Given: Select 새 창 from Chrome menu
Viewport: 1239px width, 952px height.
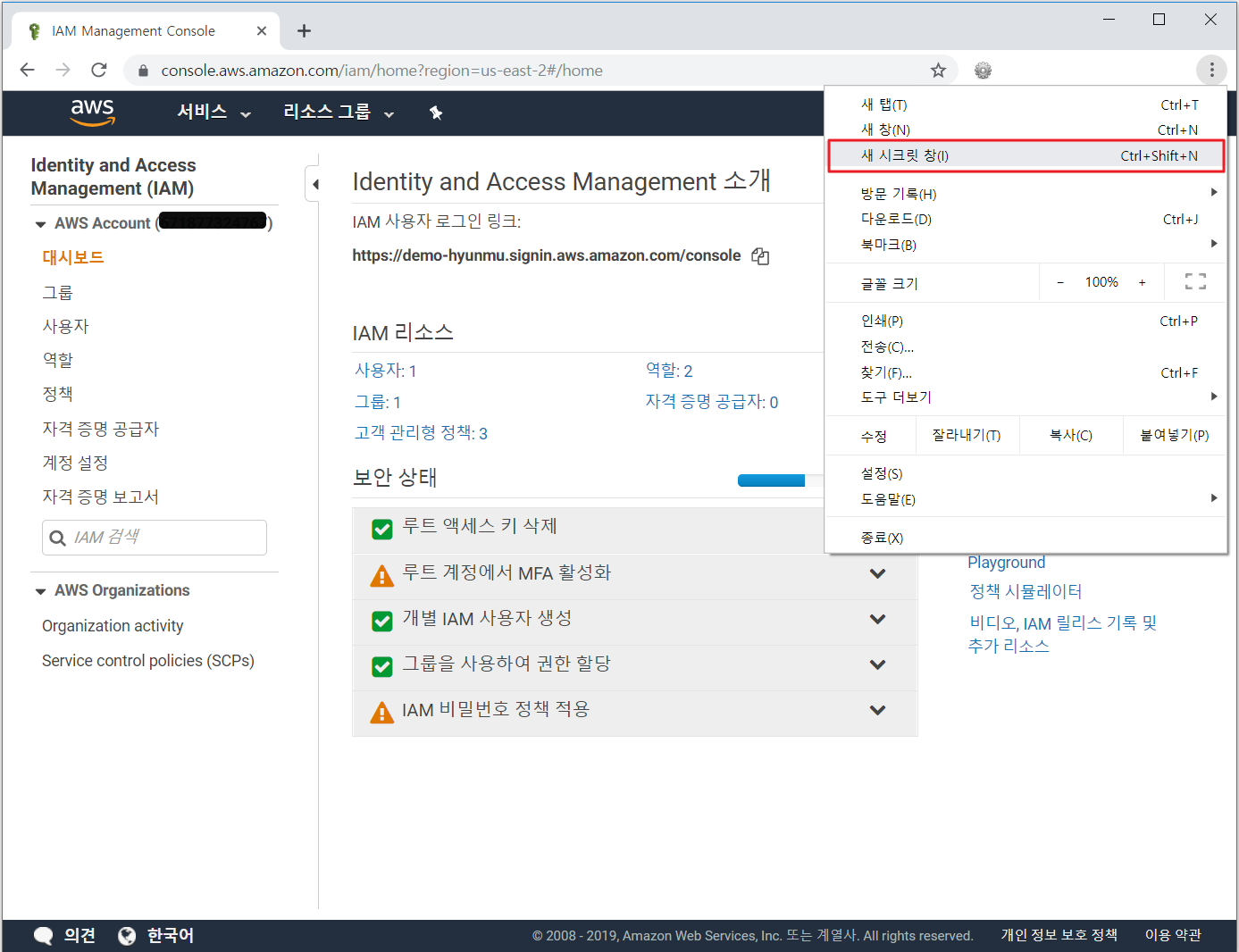Looking at the screenshot, I should coord(1026,130).
